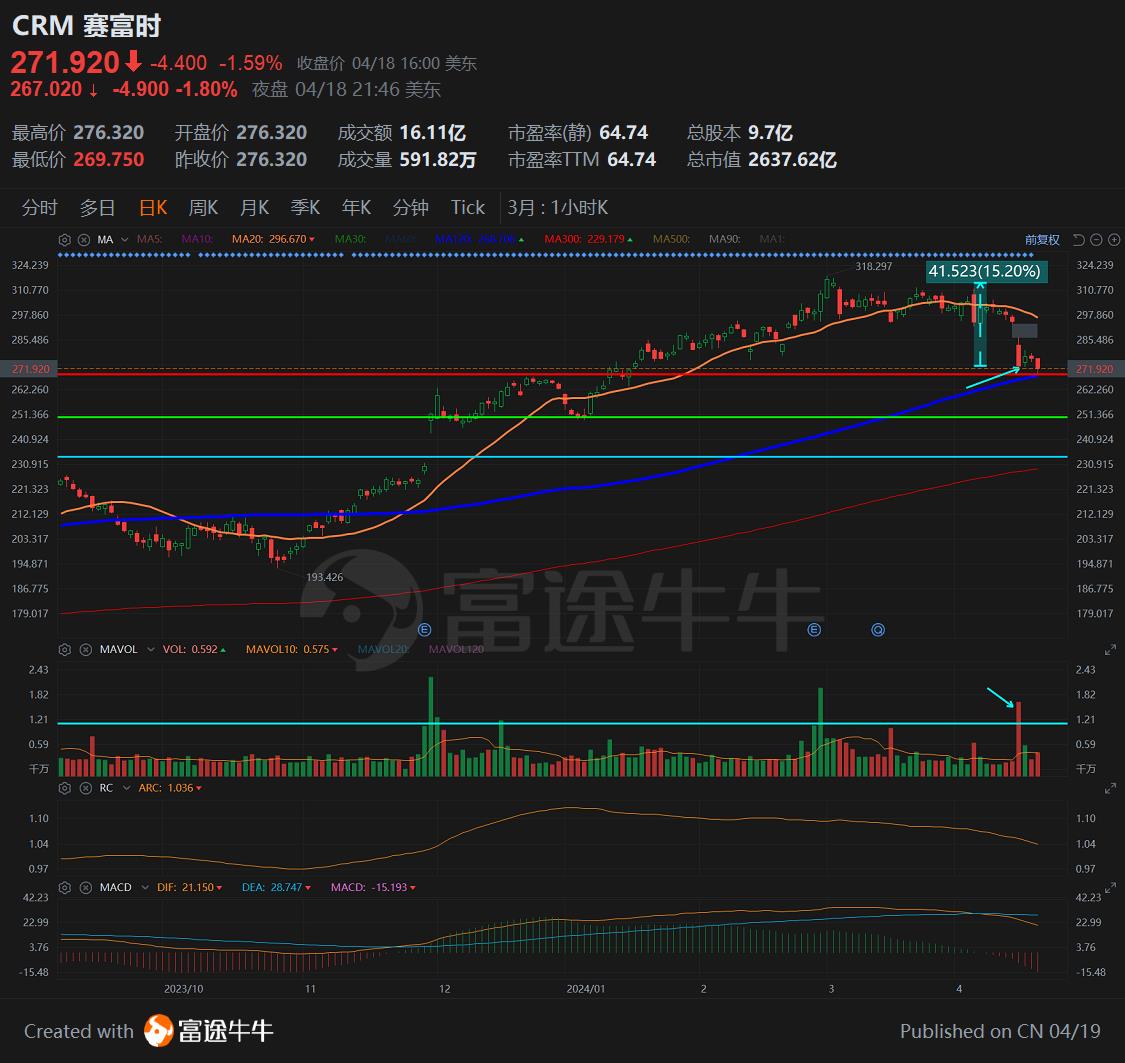Click the red horizontal support line

tap(562, 374)
